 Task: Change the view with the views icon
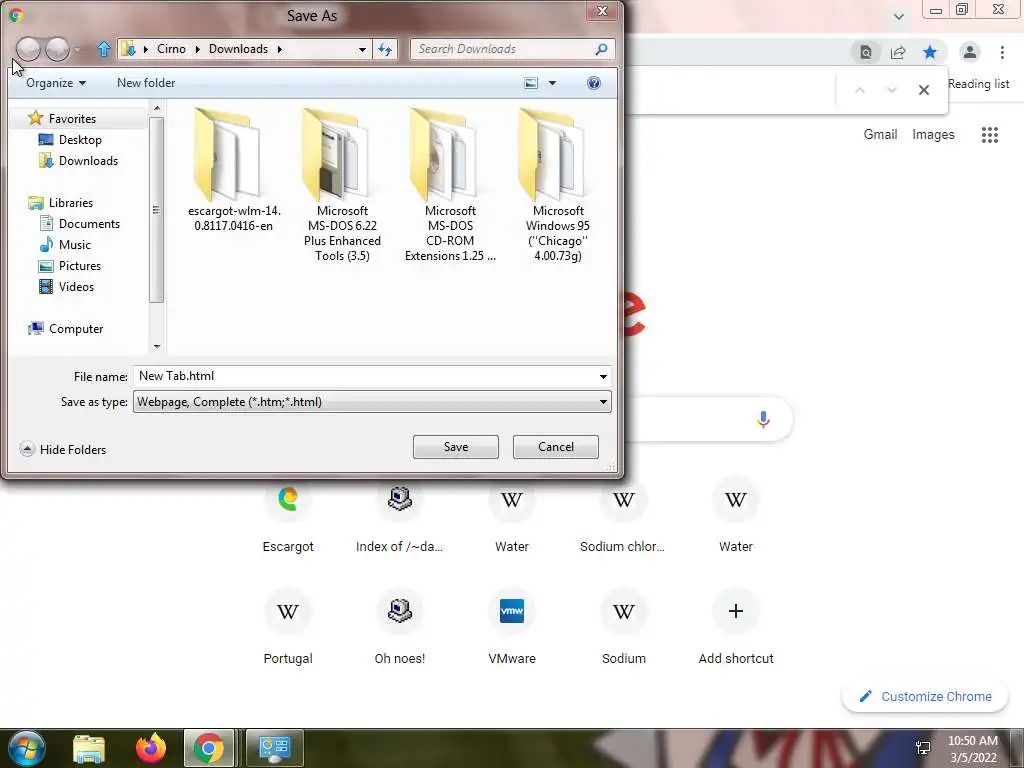click(532, 83)
